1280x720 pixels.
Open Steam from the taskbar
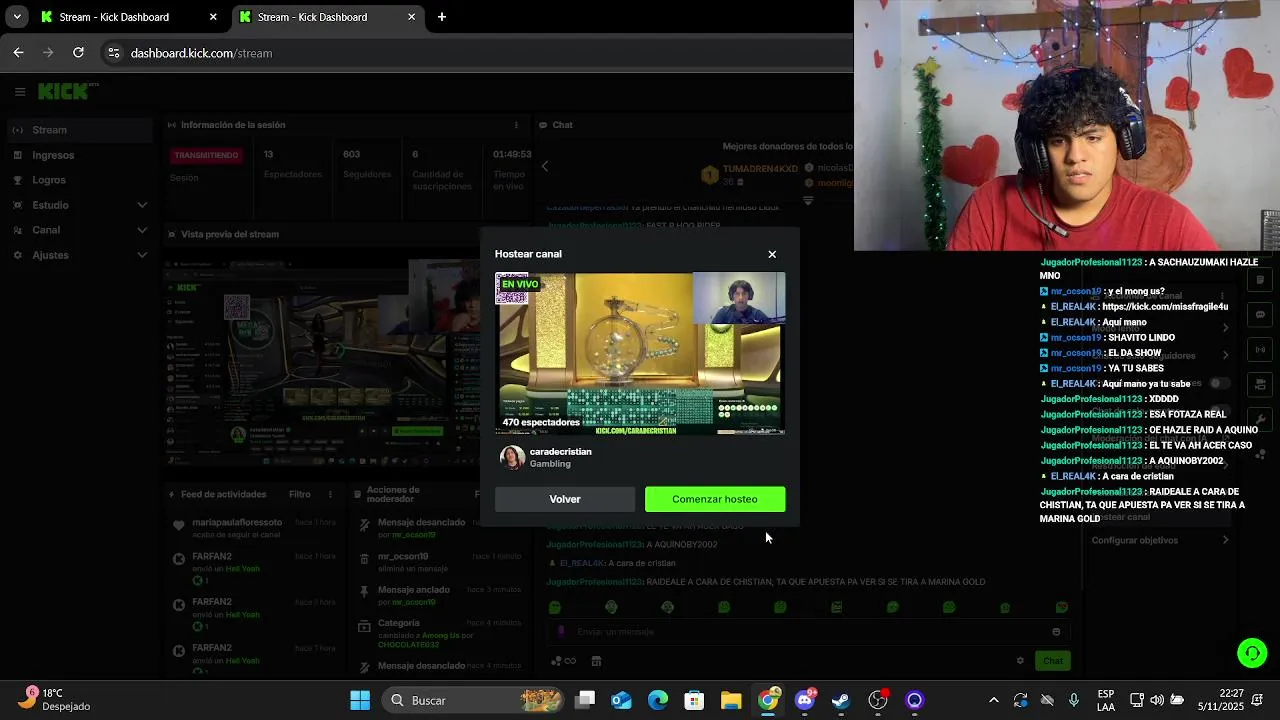tap(841, 700)
